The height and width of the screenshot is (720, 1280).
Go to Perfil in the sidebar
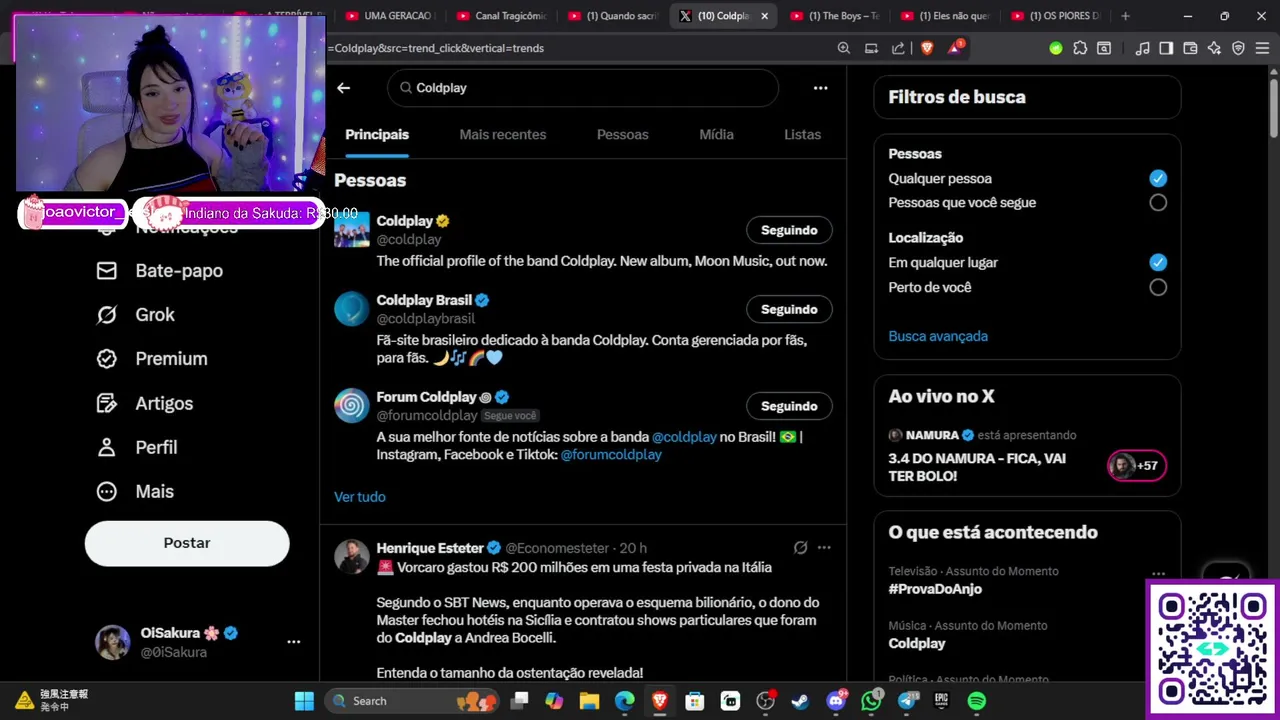[x=137, y=447]
